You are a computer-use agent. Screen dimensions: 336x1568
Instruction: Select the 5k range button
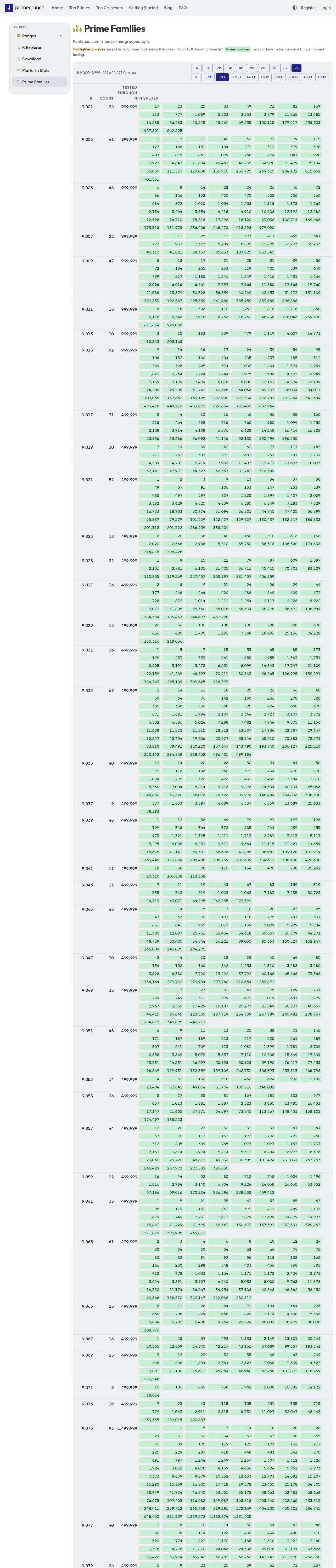coord(252,68)
